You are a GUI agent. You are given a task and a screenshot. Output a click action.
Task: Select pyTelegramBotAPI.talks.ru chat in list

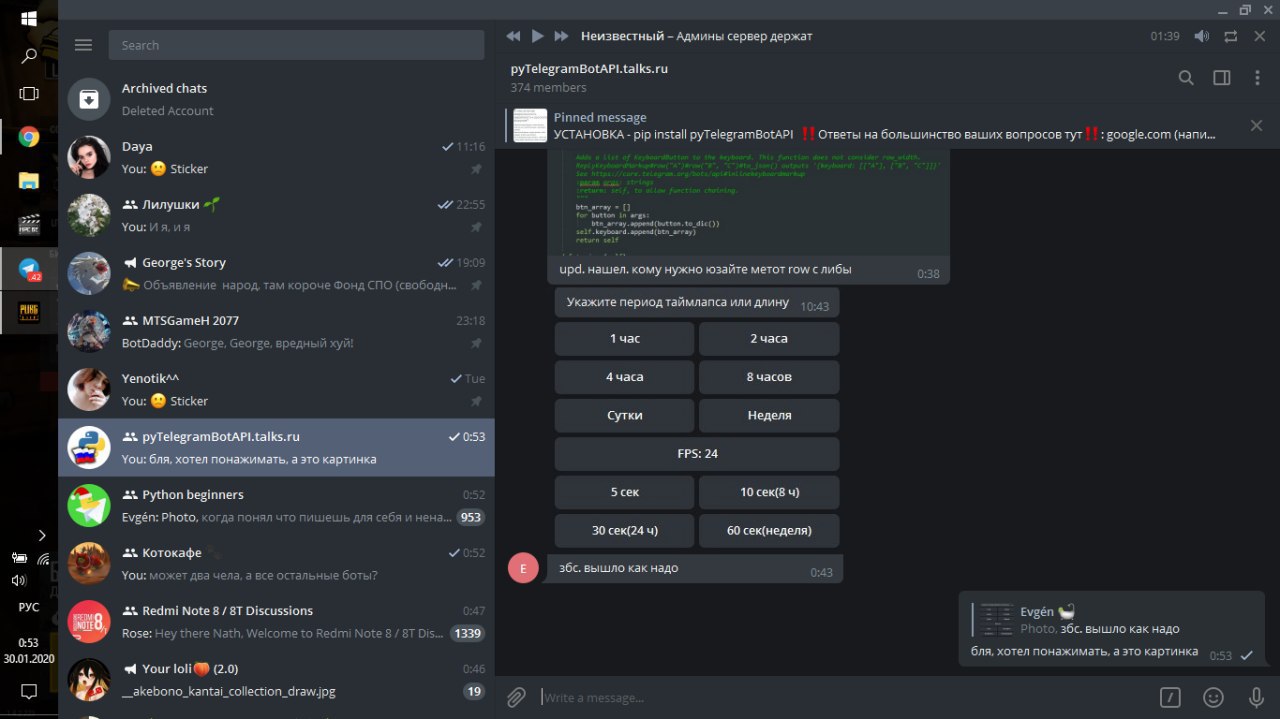pyautogui.click(x=276, y=447)
